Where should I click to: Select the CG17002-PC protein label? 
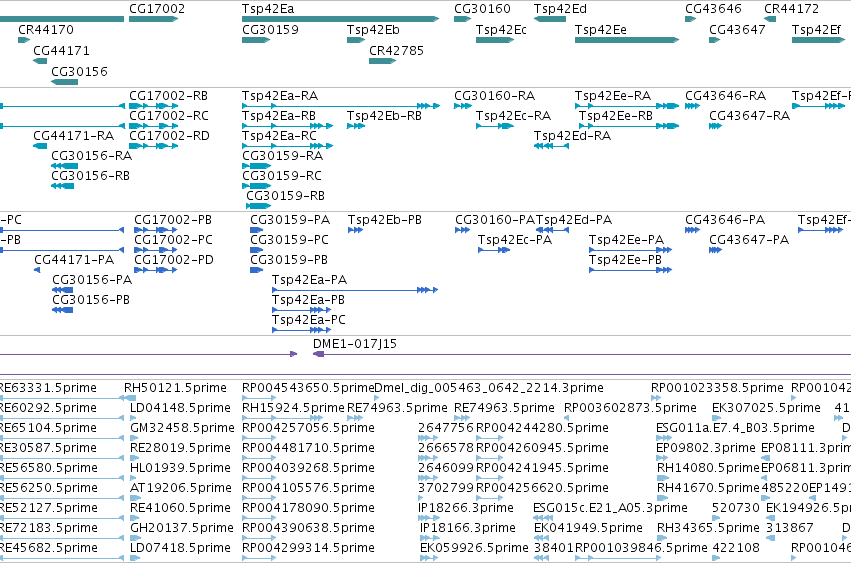click(173, 240)
